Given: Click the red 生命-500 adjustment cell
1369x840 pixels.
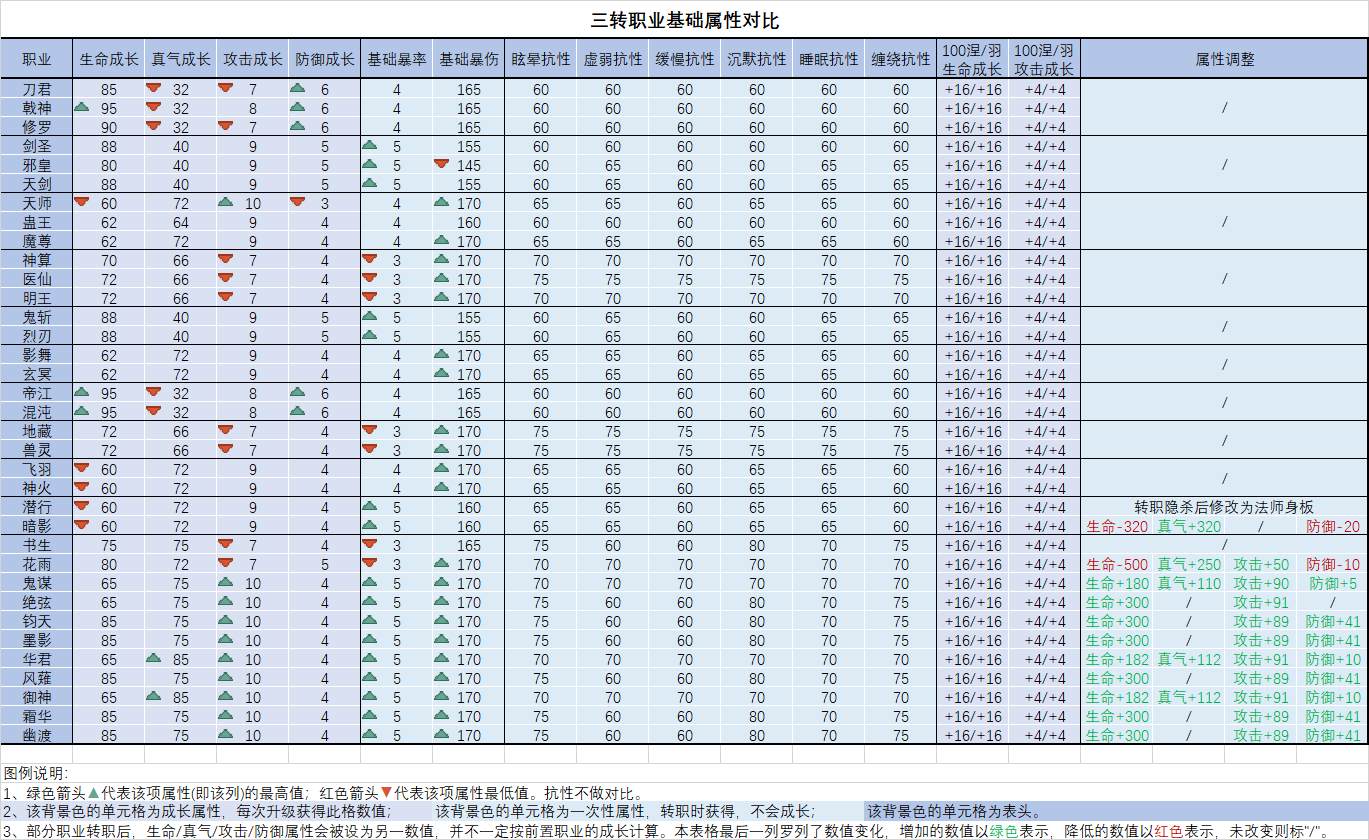Looking at the screenshot, I should point(1117,564).
